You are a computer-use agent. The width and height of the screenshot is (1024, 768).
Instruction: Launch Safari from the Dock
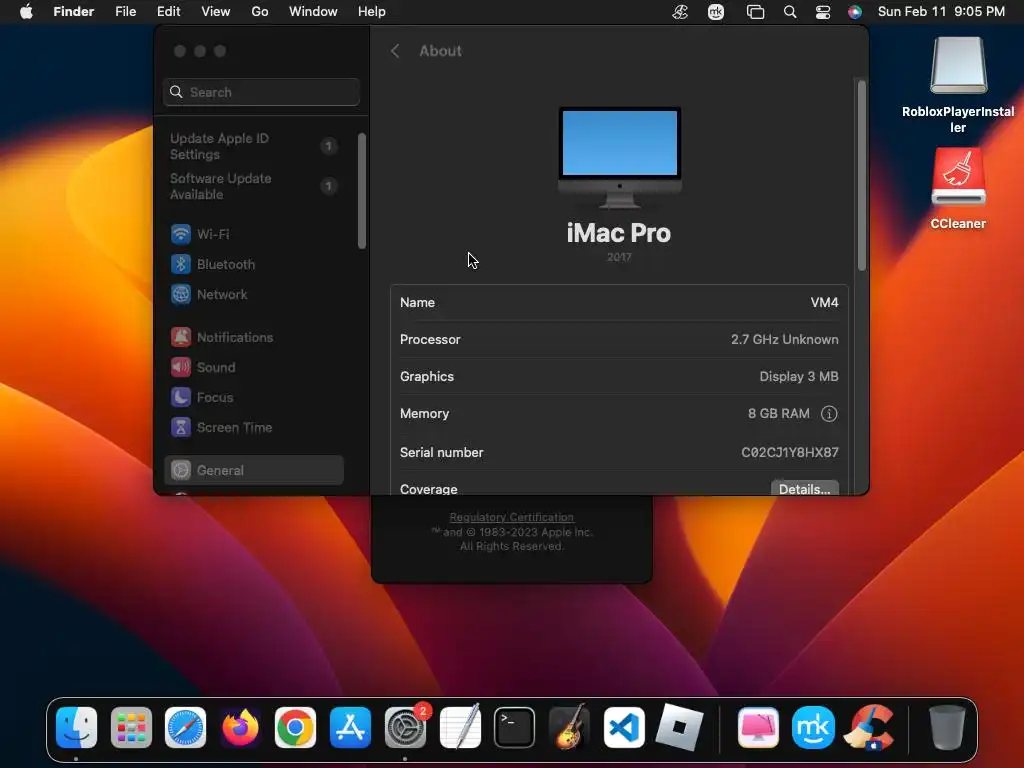point(185,727)
